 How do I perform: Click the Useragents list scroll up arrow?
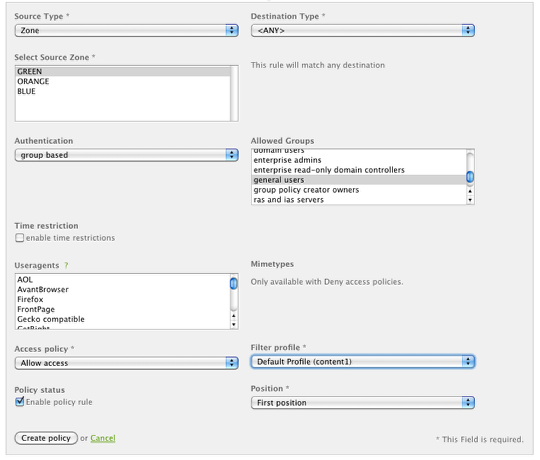[234, 316]
